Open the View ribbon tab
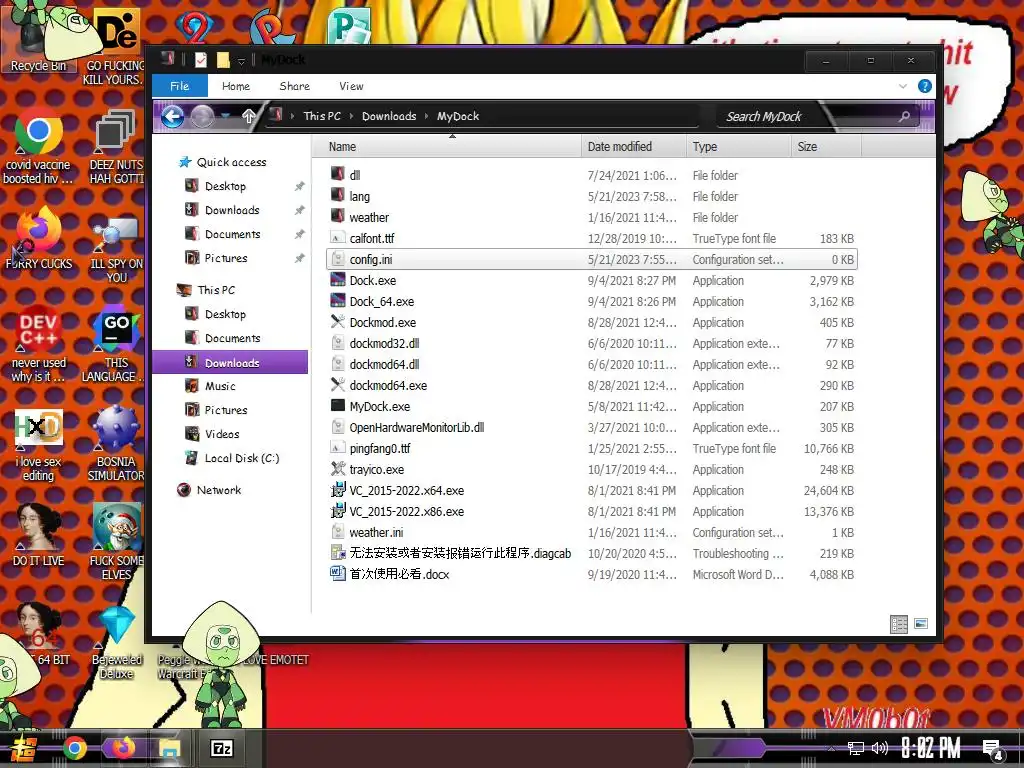 tap(351, 86)
